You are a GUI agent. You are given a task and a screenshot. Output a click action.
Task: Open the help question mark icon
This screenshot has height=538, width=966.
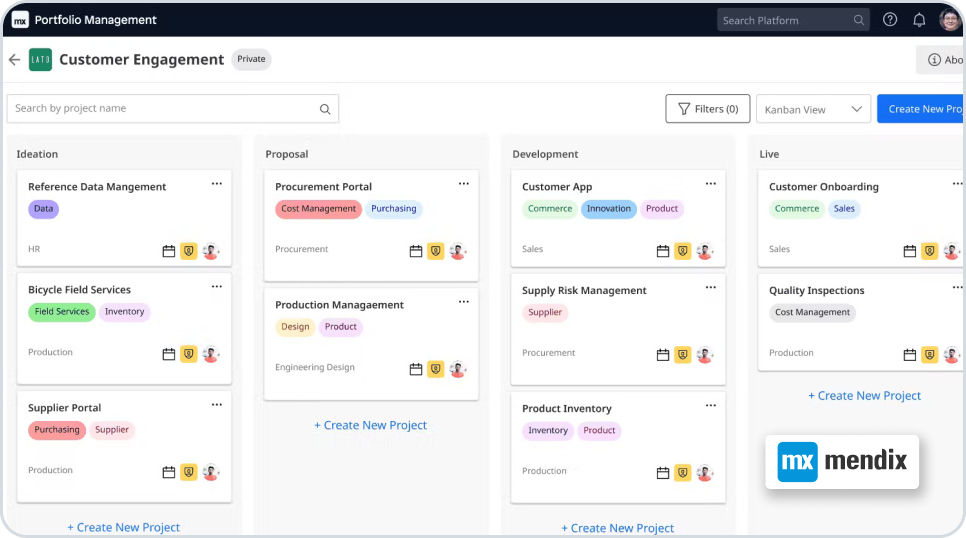pyautogui.click(x=890, y=20)
